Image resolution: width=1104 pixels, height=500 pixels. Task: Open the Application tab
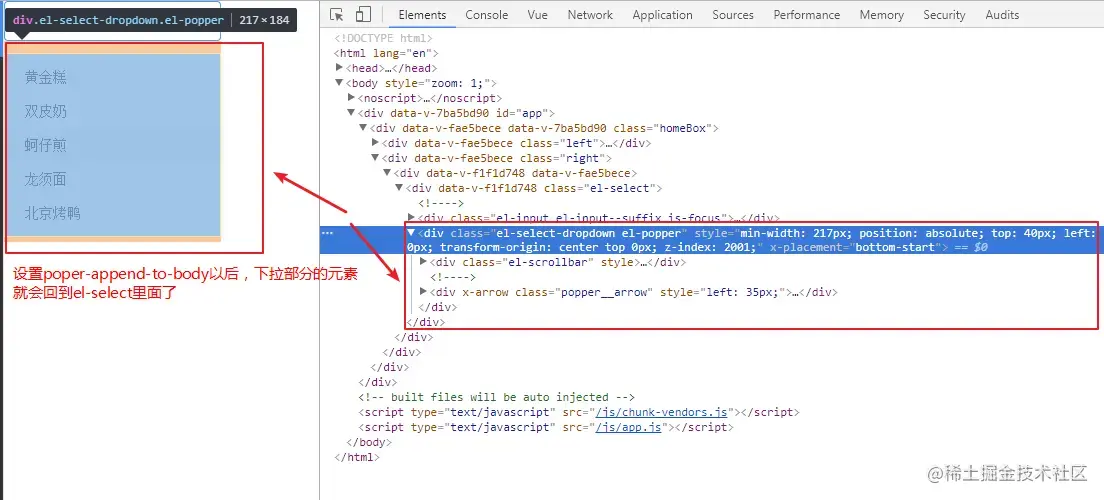pyautogui.click(x=663, y=15)
